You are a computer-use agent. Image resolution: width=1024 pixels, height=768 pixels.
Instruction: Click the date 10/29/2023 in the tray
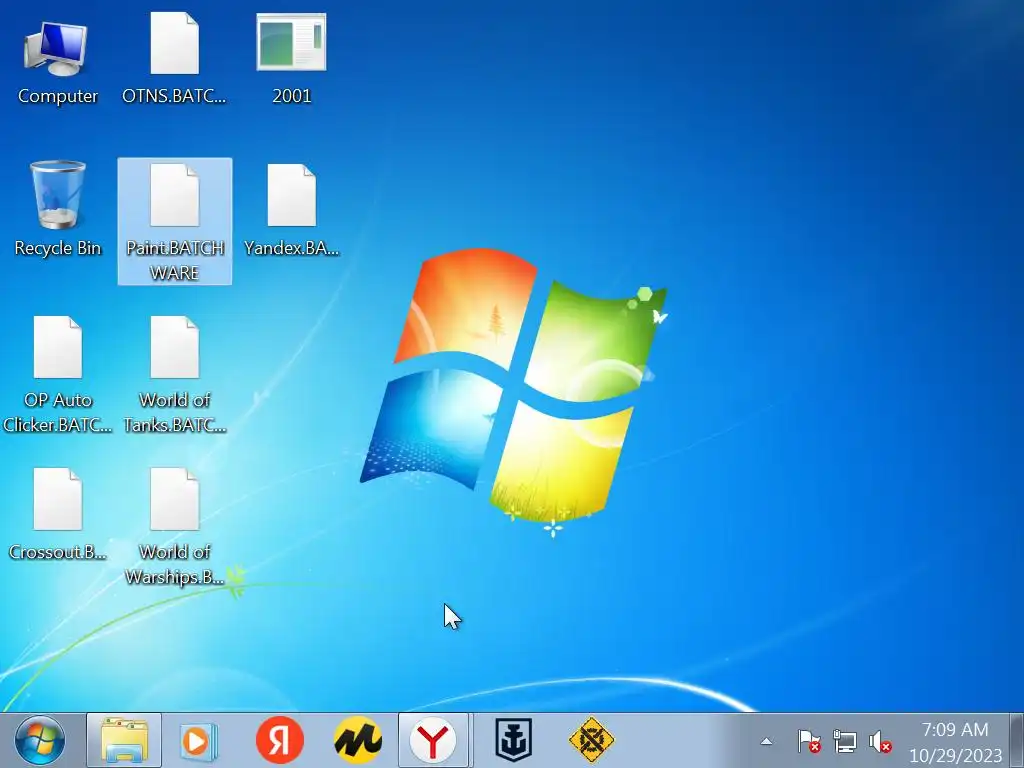[955, 756]
